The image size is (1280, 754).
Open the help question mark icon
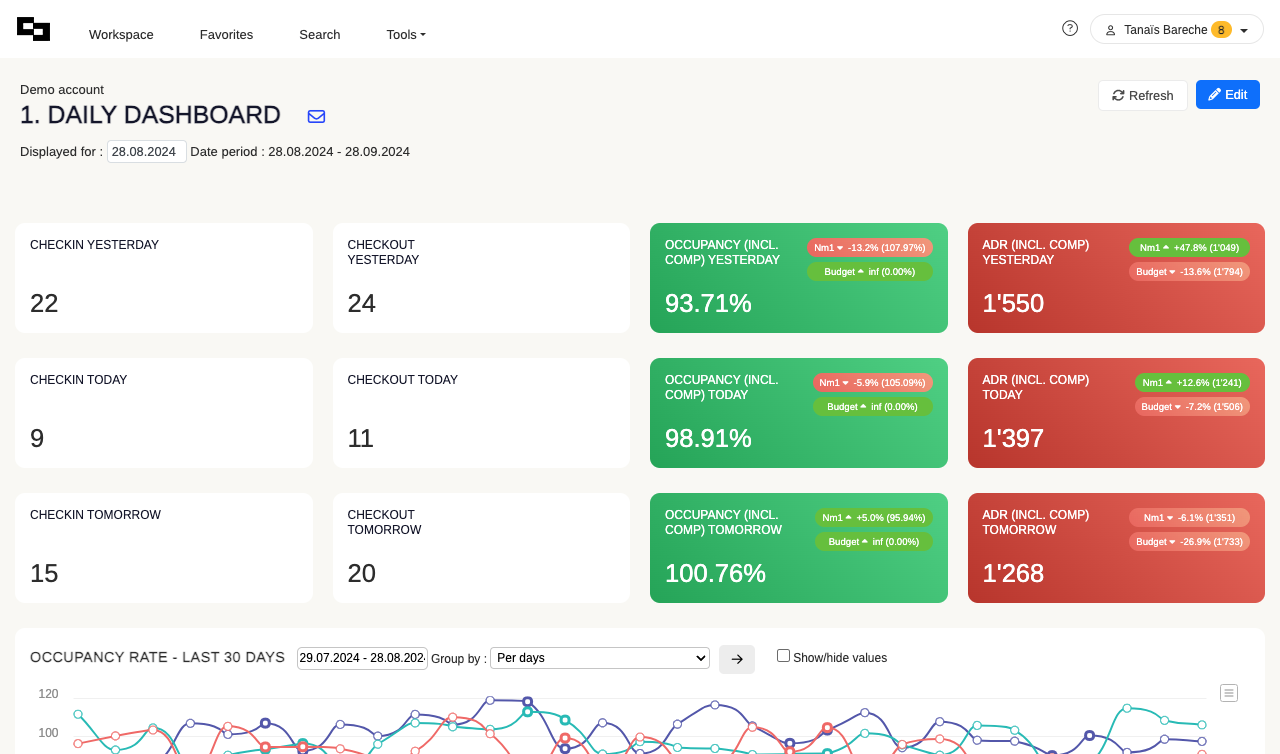pyautogui.click(x=1070, y=28)
